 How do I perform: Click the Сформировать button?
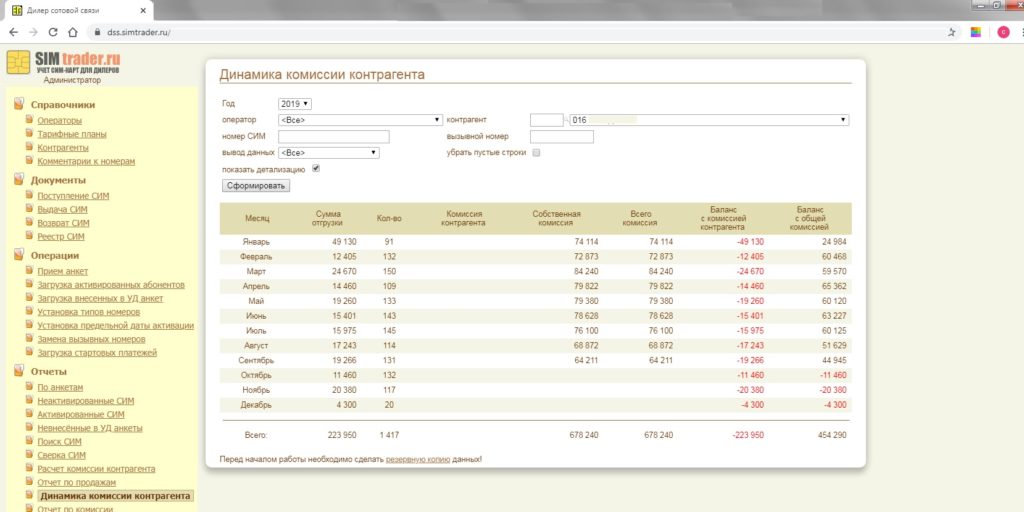click(x=256, y=185)
